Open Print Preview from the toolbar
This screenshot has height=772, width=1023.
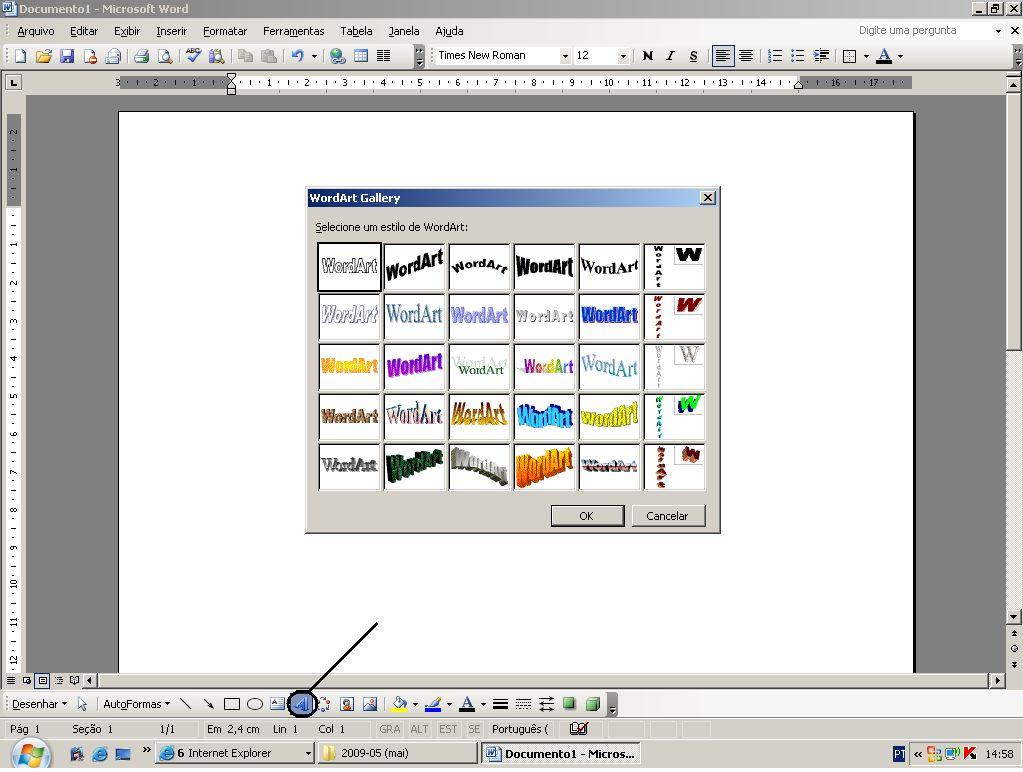164,56
